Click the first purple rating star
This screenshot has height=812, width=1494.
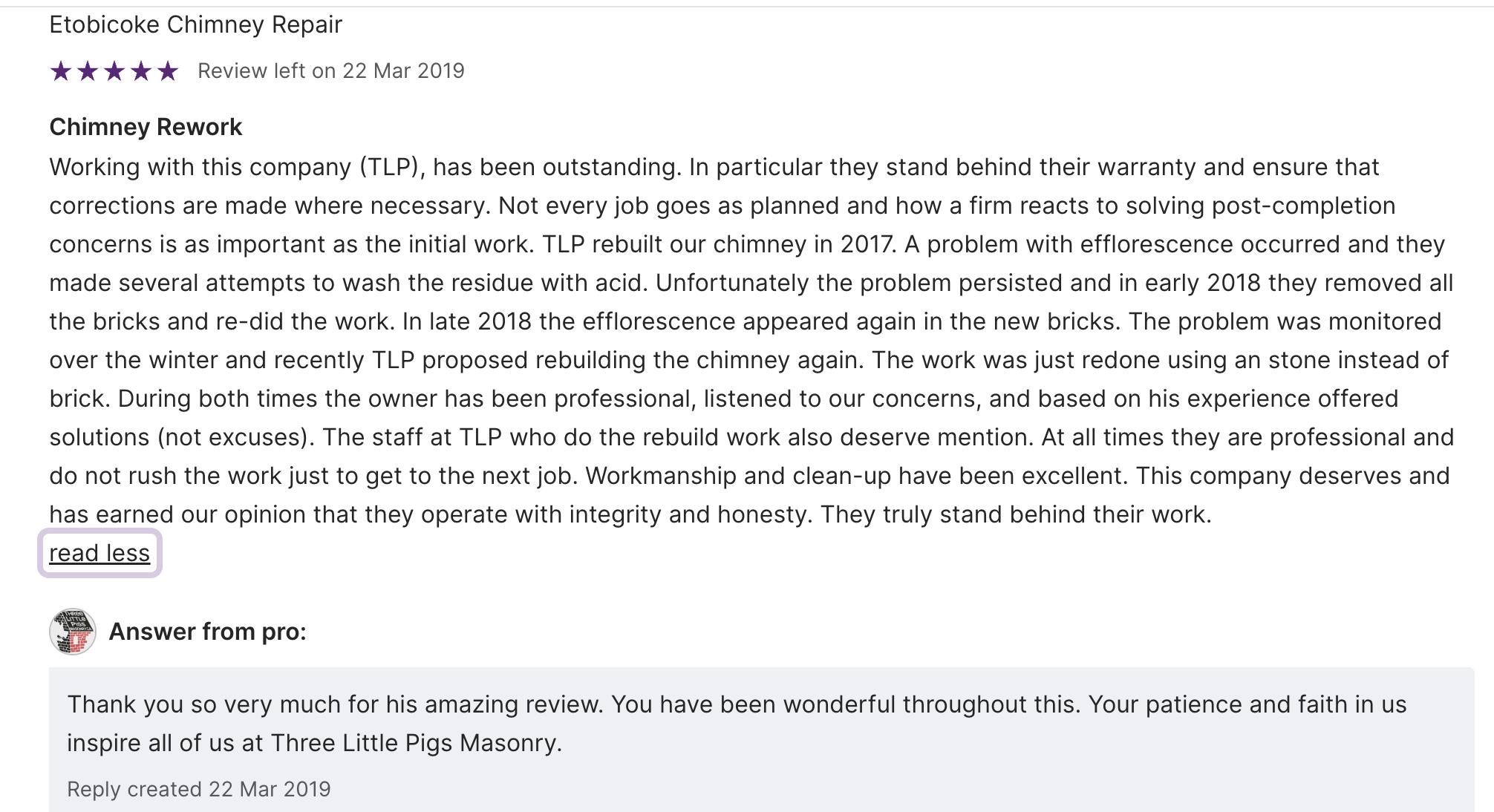(x=61, y=71)
